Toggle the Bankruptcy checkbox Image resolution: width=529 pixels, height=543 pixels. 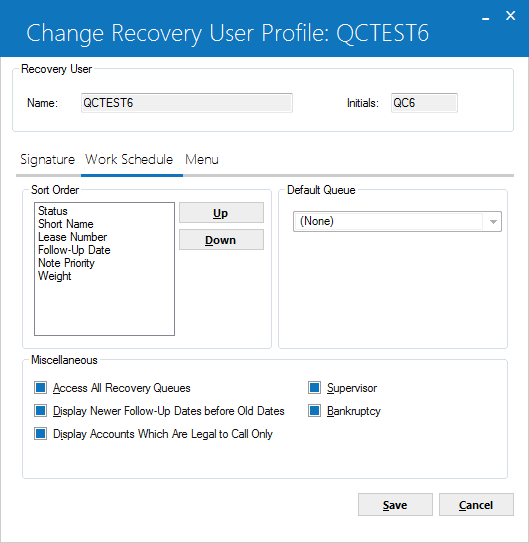(314, 411)
